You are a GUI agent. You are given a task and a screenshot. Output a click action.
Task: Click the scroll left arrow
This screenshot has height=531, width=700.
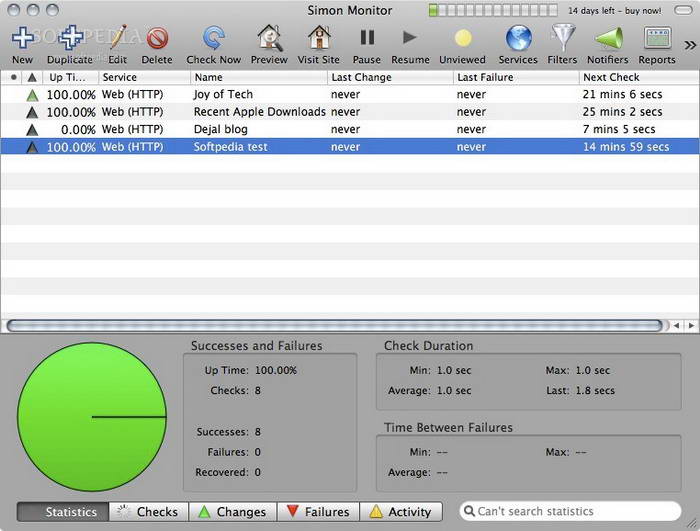click(x=676, y=326)
